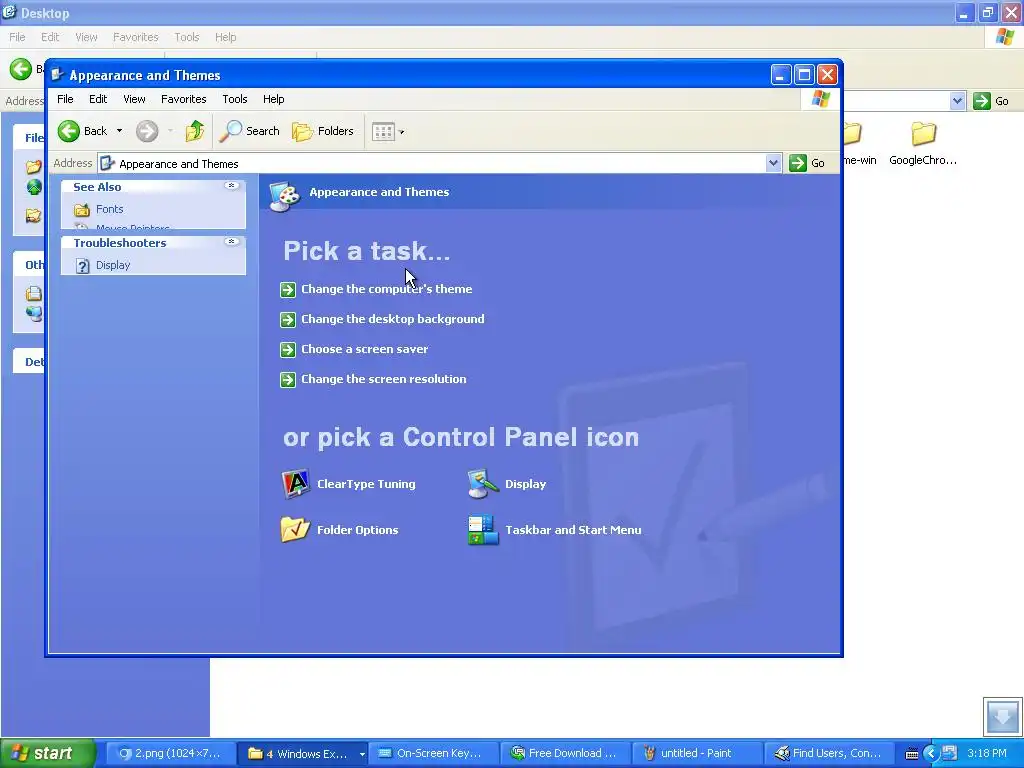The height and width of the screenshot is (768, 1024).
Task: Click network computers icon in system tray
Action: coord(950,753)
